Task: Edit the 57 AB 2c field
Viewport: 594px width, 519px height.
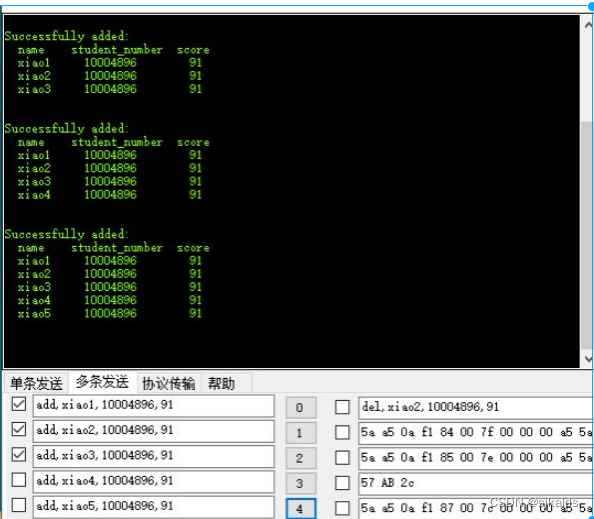Action: click(x=476, y=483)
